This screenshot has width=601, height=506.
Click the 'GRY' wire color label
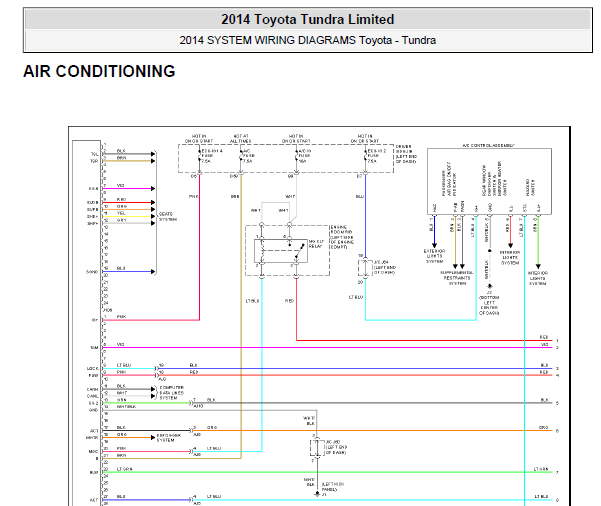click(x=122, y=220)
